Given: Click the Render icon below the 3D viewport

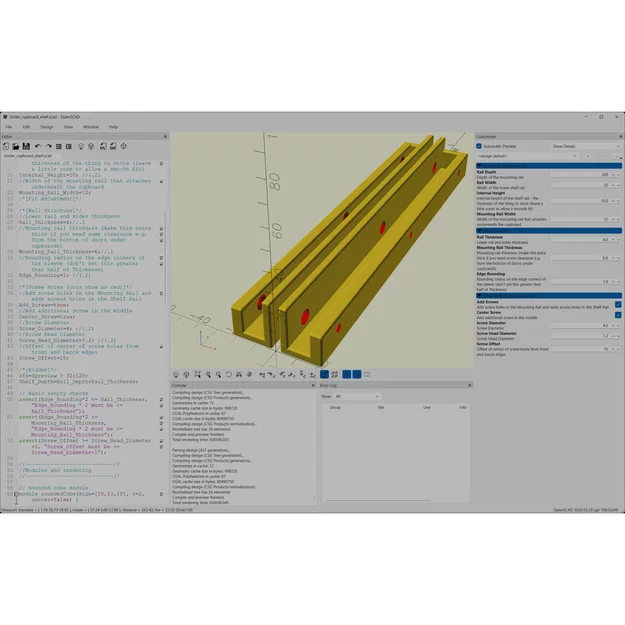Looking at the screenshot, I should [x=186, y=374].
